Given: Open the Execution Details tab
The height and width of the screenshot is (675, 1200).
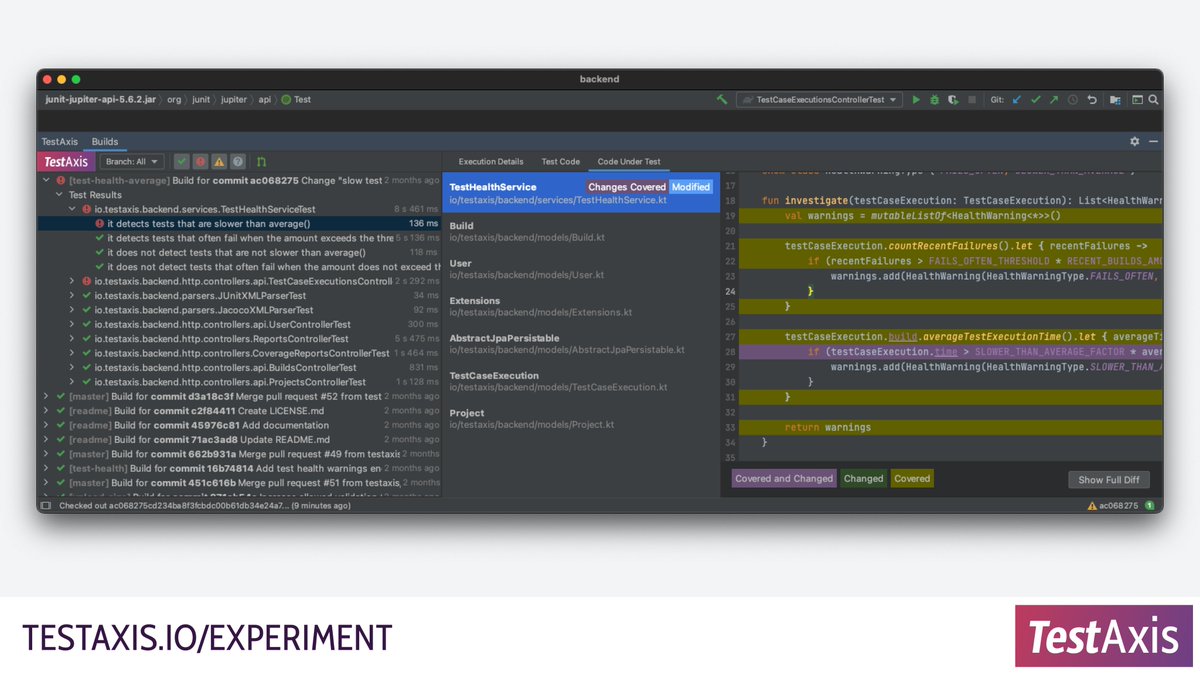Looking at the screenshot, I should (x=491, y=161).
